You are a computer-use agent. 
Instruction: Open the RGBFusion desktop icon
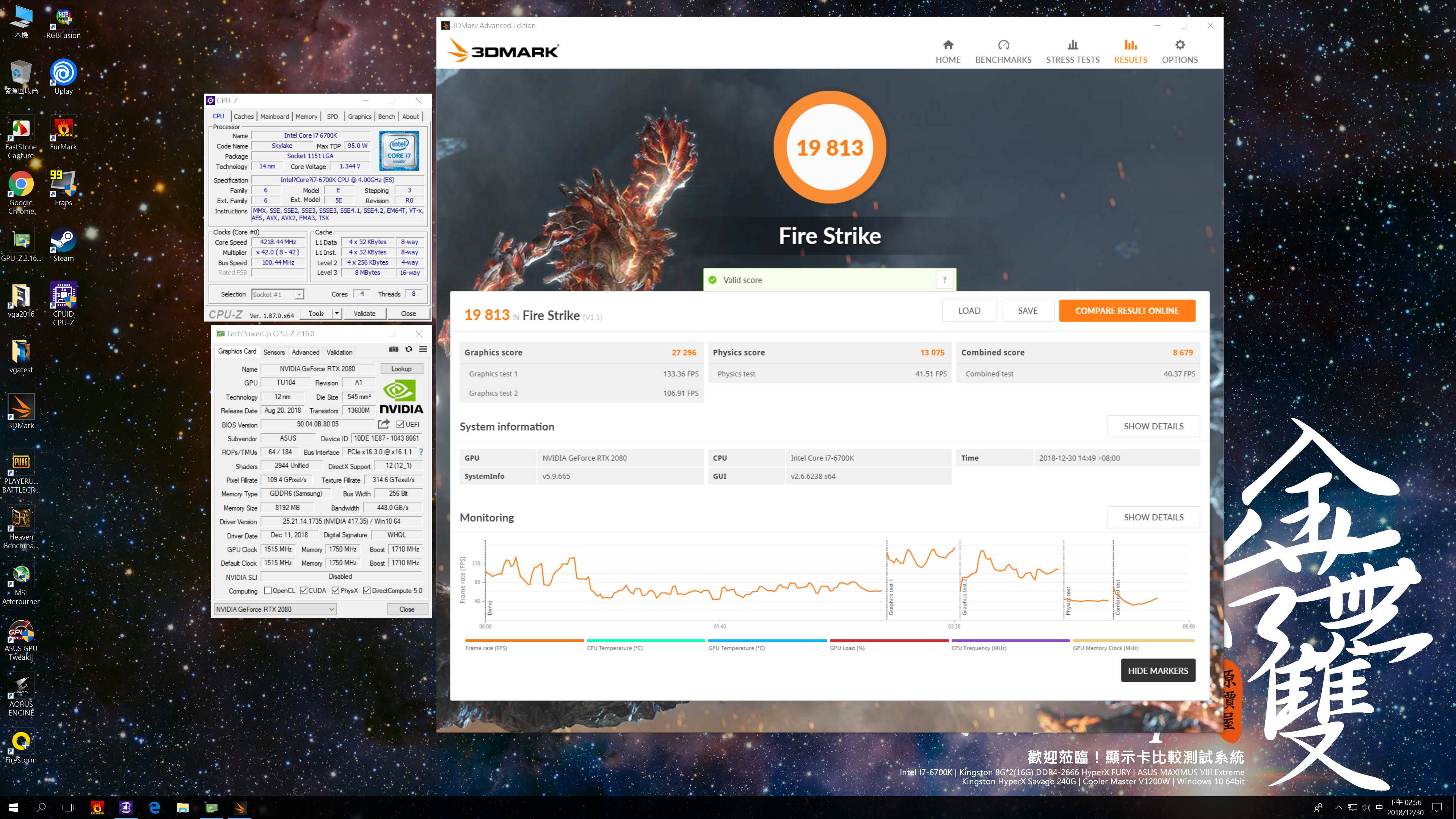click(x=63, y=23)
